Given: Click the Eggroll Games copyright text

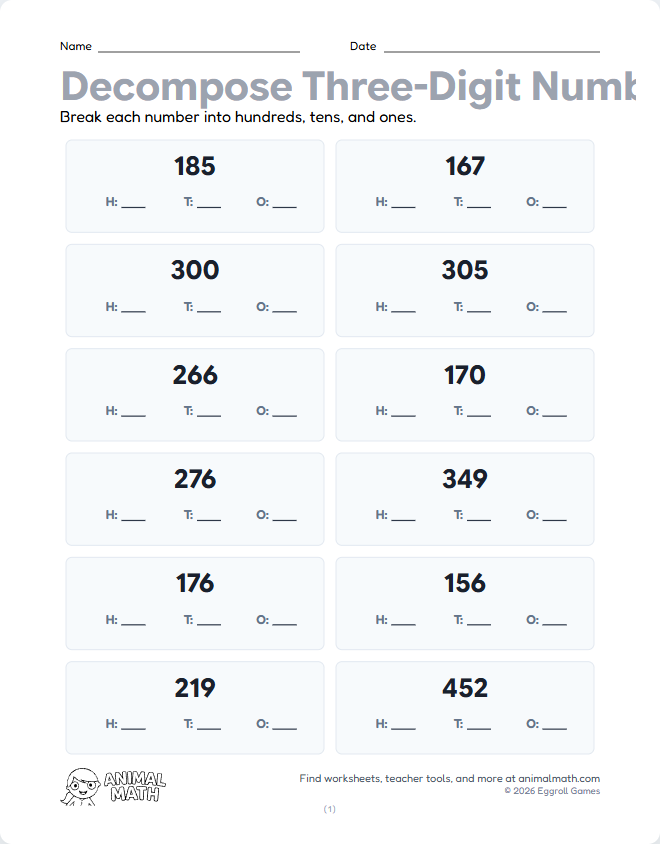Looking at the screenshot, I should tap(552, 791).
